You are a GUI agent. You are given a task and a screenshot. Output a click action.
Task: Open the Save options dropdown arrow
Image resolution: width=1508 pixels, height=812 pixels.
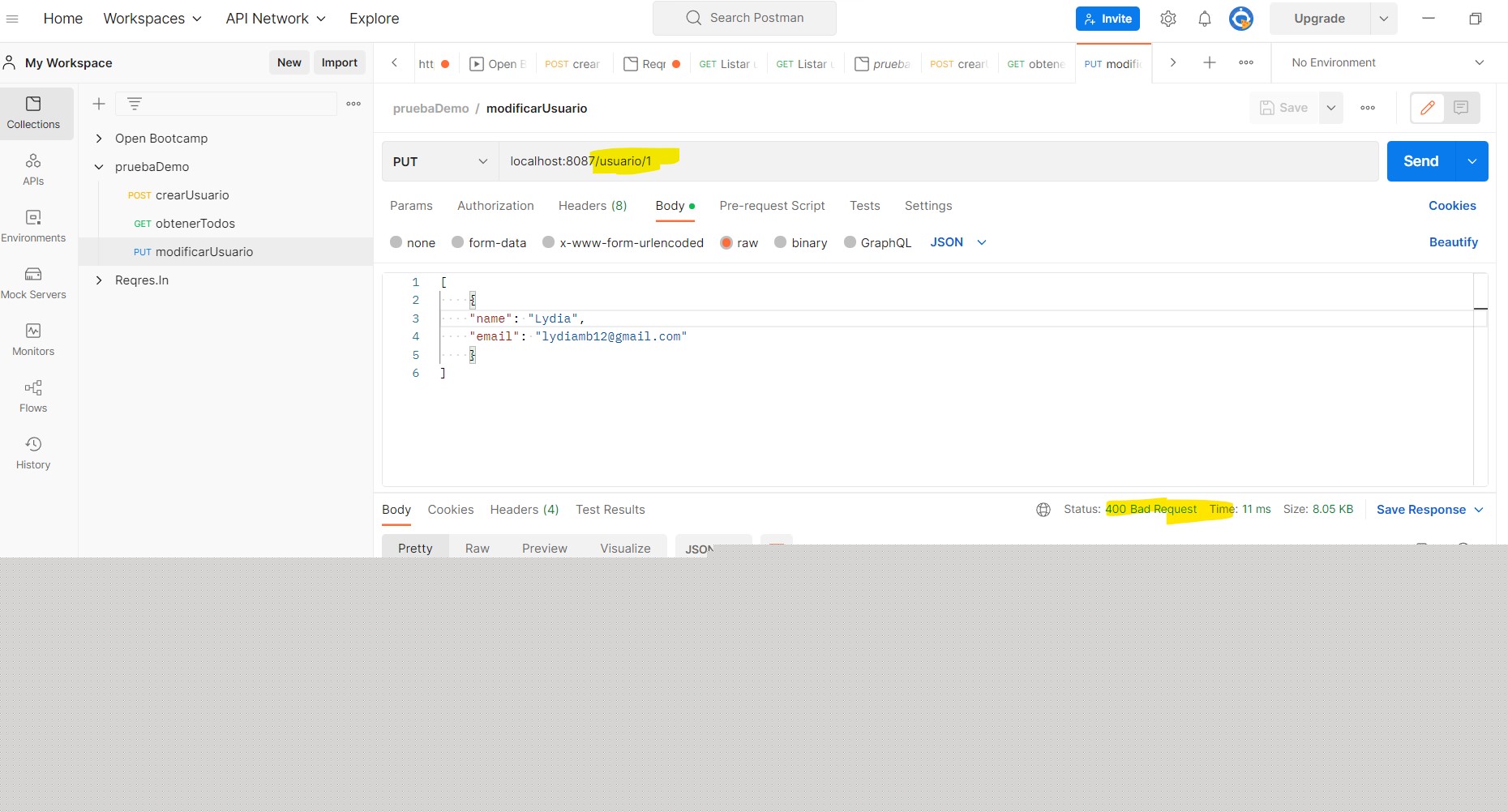pyautogui.click(x=1330, y=108)
